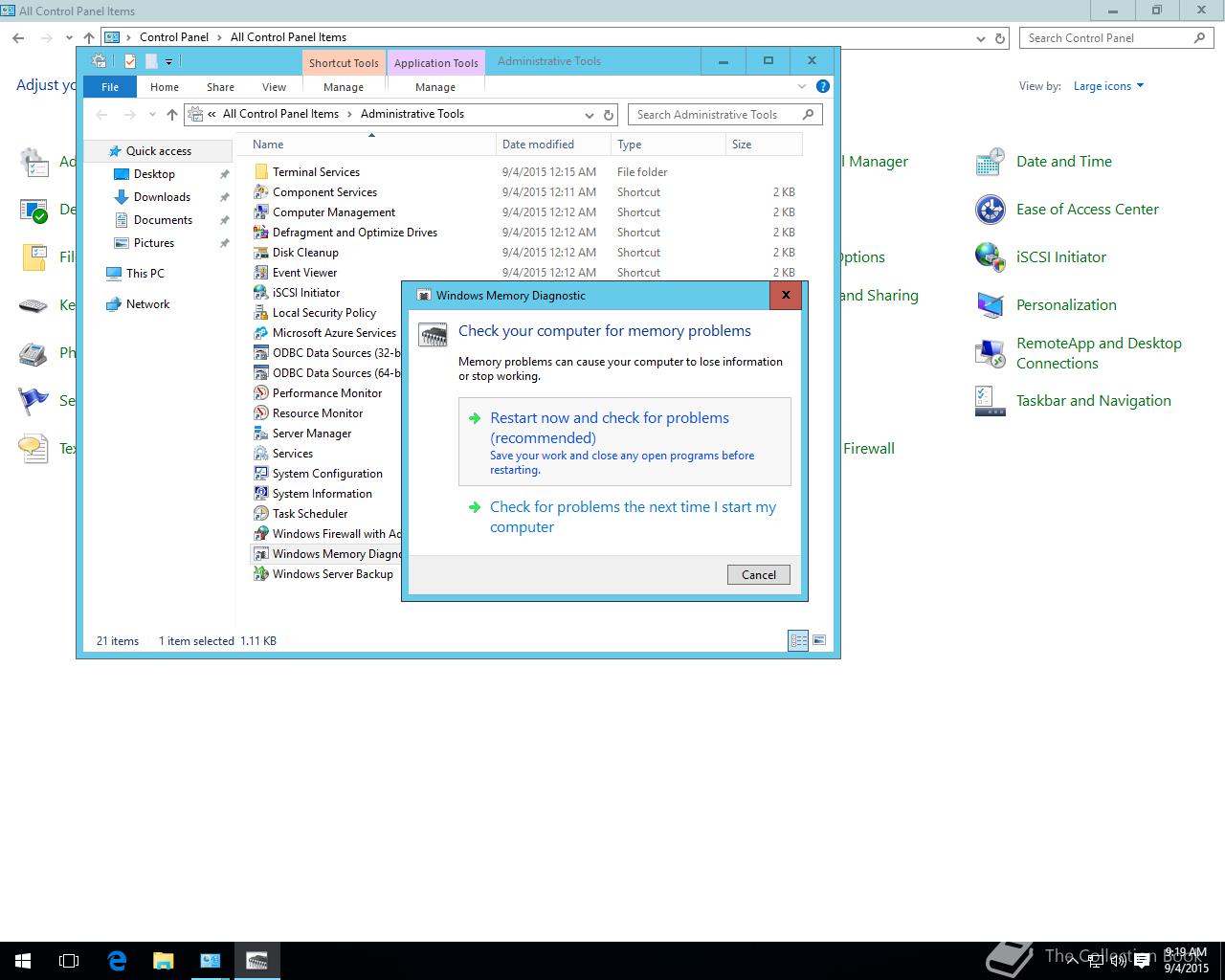The image size is (1225, 980).
Task: Select the Task Scheduler icon
Action: point(260,514)
